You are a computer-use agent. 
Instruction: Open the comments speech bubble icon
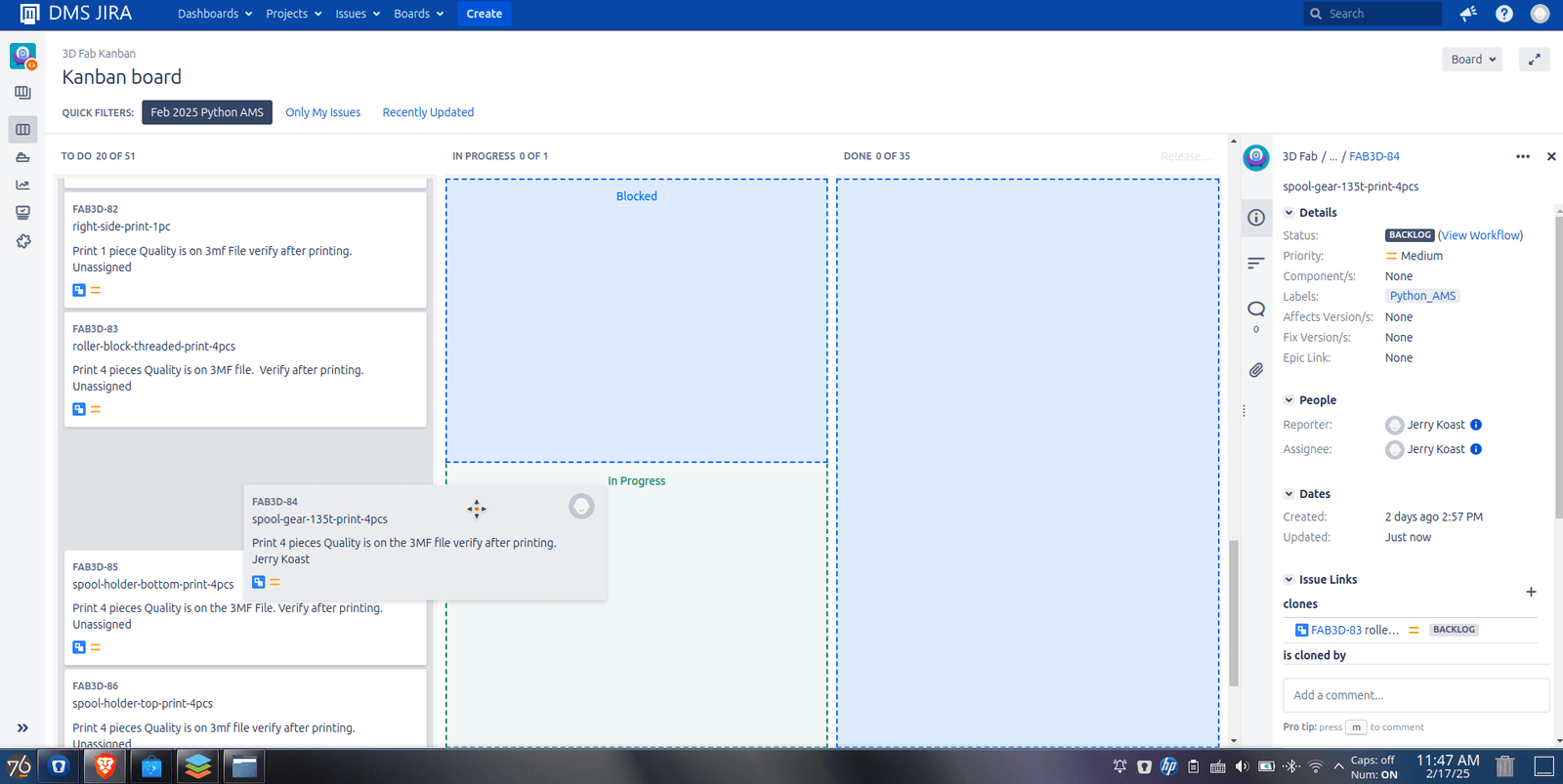(x=1256, y=309)
